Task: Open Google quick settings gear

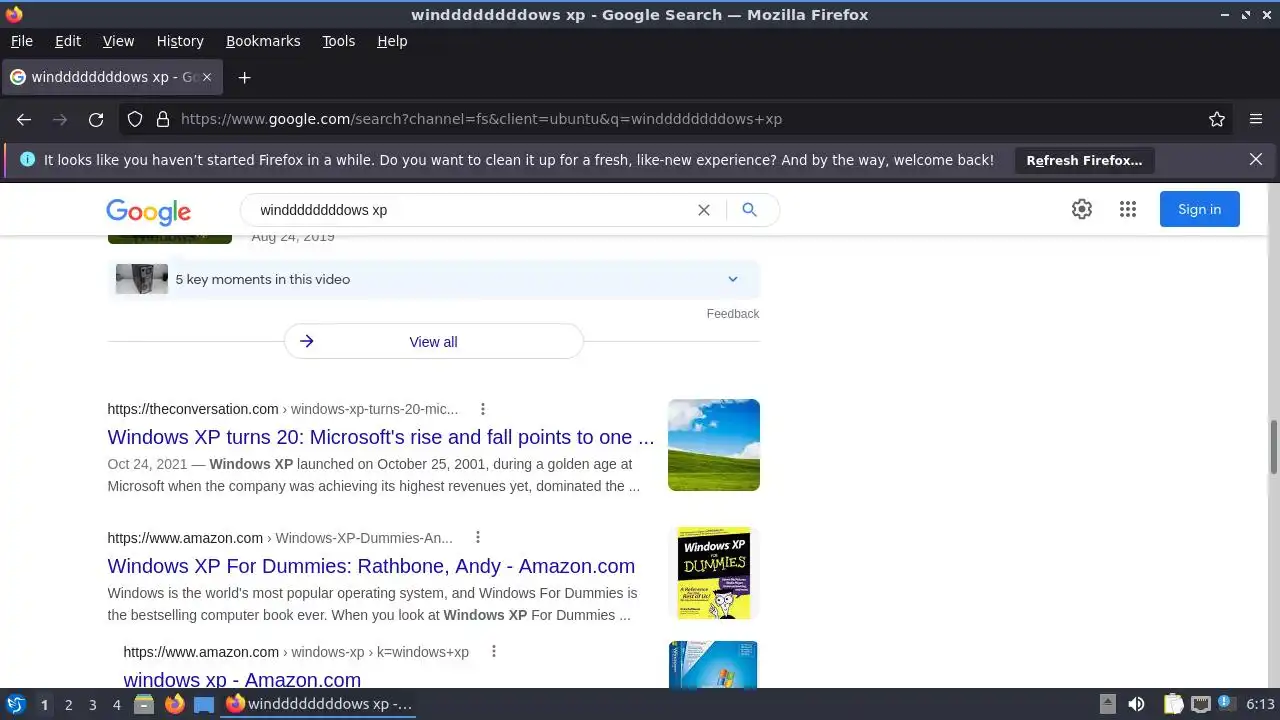Action: [x=1082, y=209]
